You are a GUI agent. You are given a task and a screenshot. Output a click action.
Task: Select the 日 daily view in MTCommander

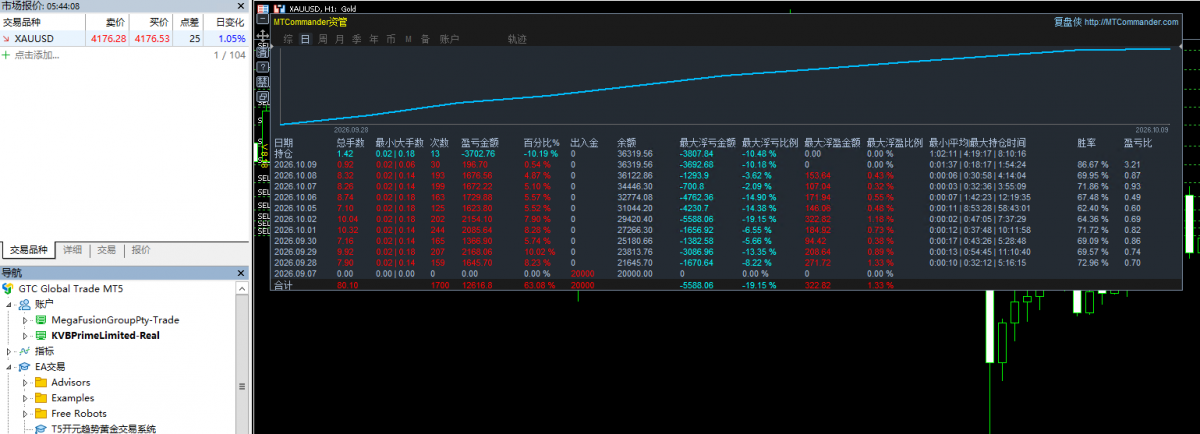tap(305, 39)
